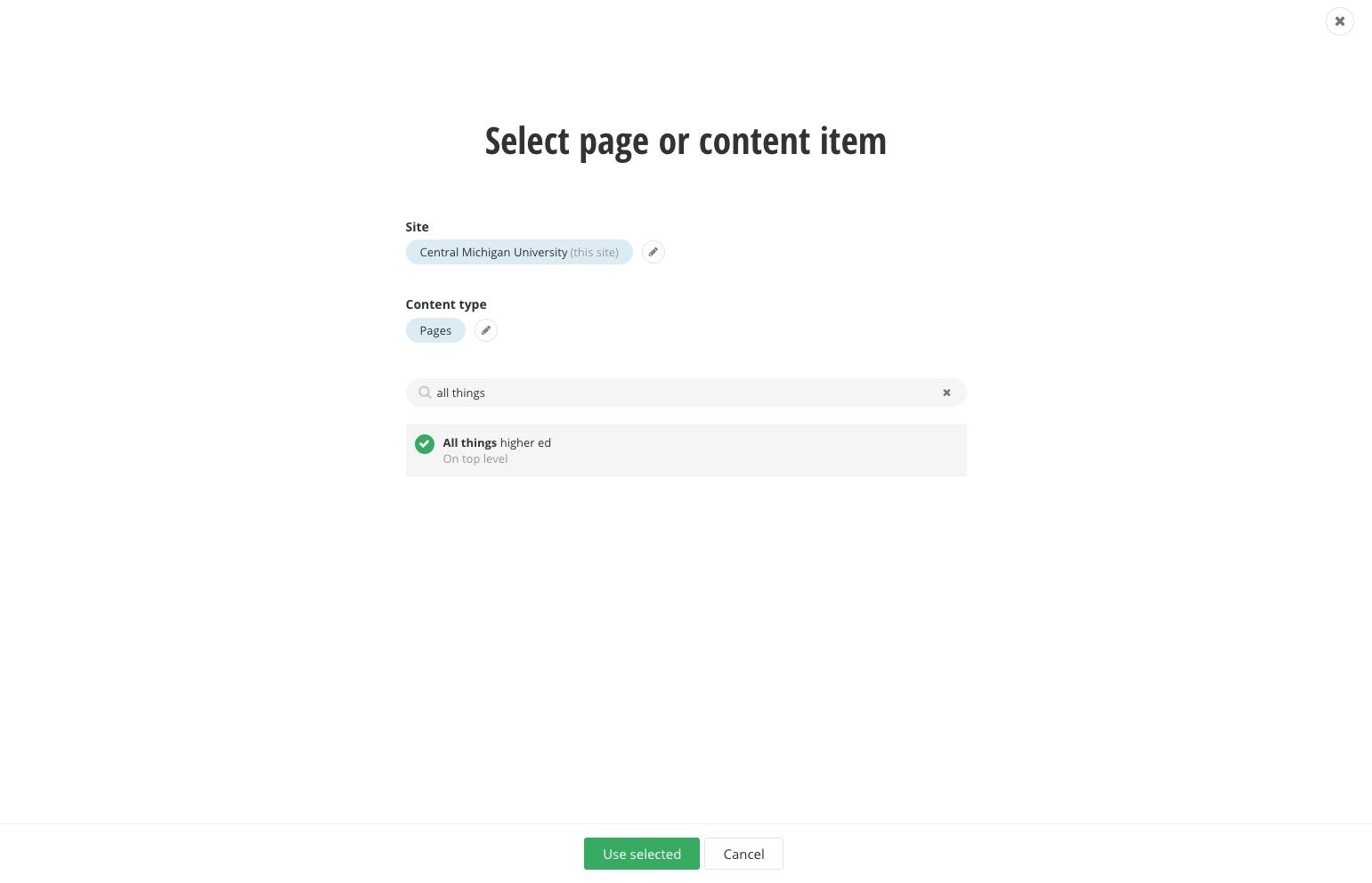Click the 'Site' field label
This screenshot has height=883, width=1372.
(417, 227)
